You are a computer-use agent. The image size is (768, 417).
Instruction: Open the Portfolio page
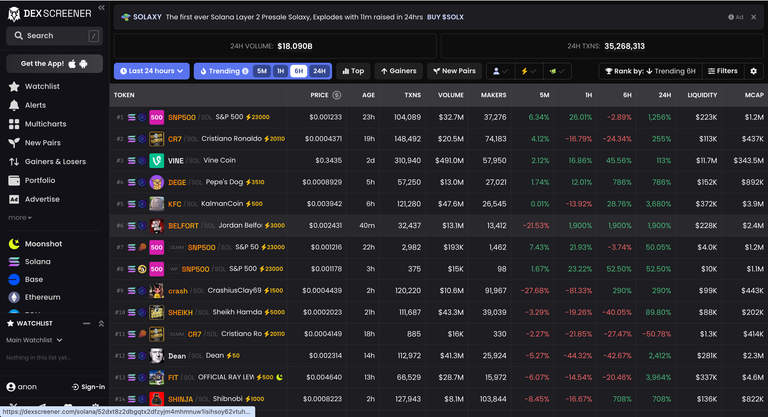(32, 180)
